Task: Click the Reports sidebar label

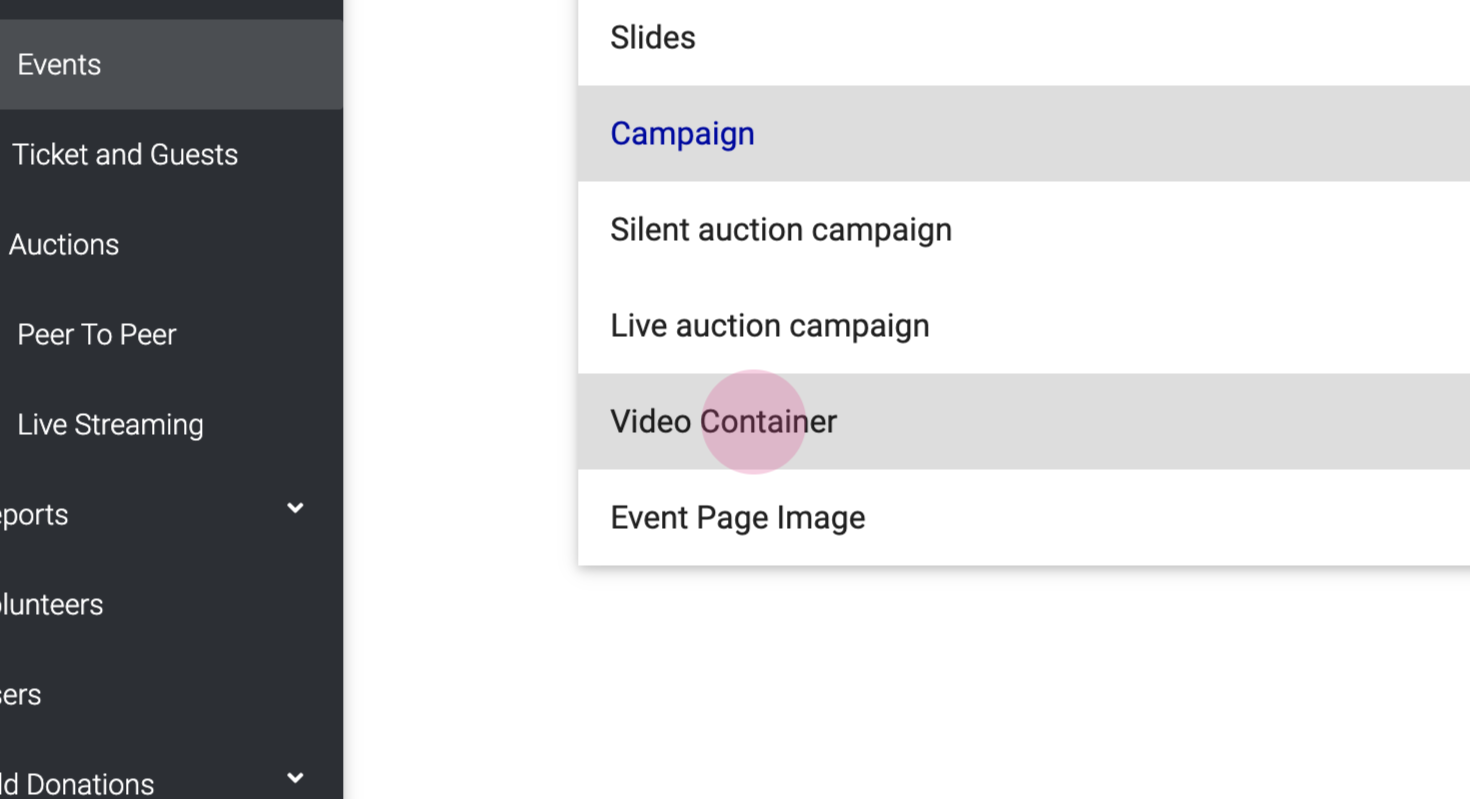Action: 34,515
